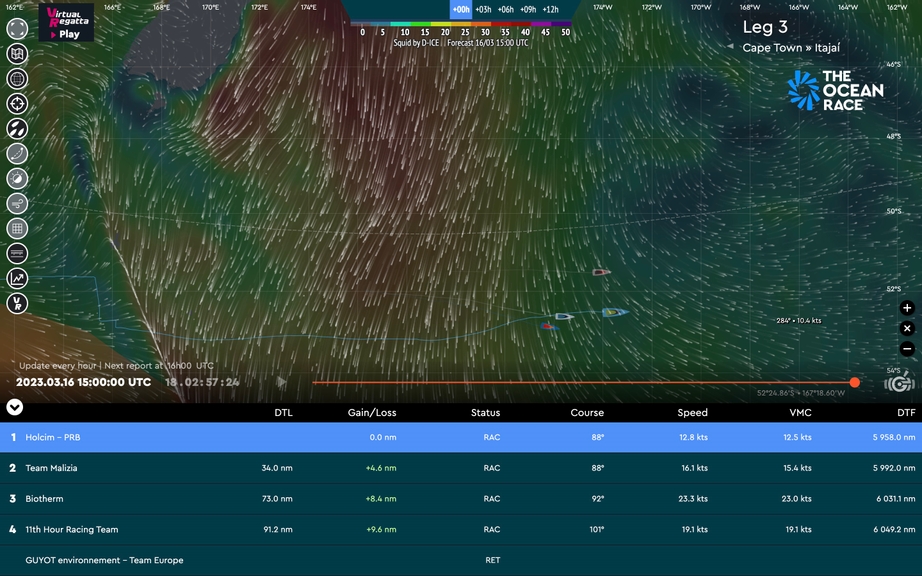Click Team Malizia DTL 34.0 nm
The width and height of the screenshot is (922, 576).
tap(277, 468)
